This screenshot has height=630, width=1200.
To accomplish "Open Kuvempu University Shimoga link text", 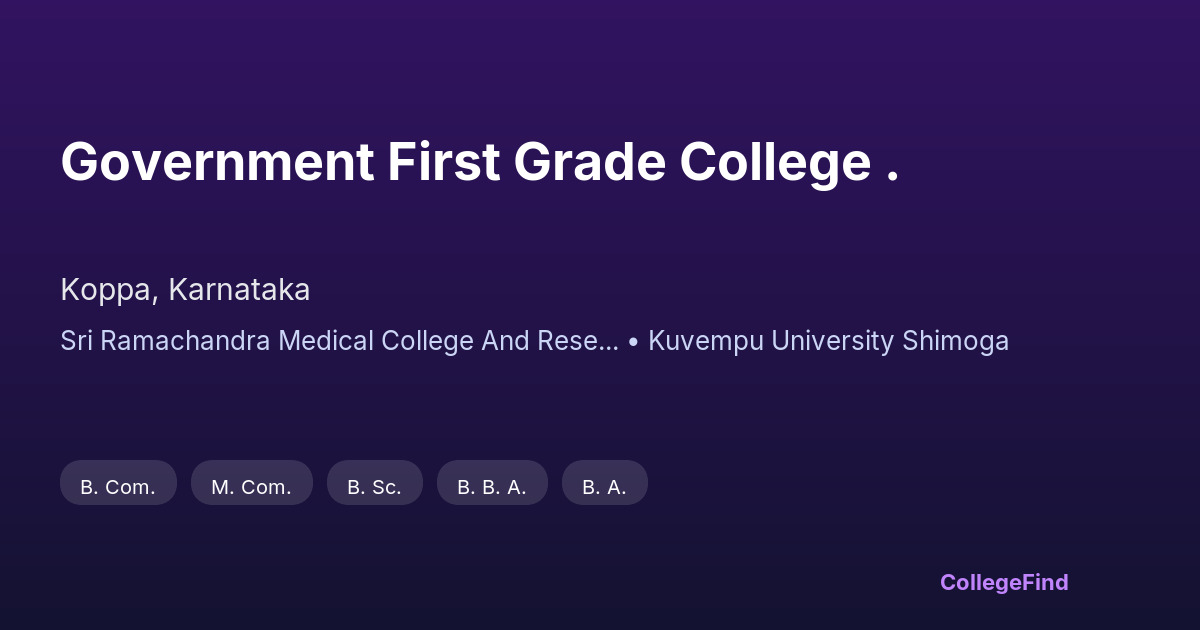I will [x=828, y=341].
